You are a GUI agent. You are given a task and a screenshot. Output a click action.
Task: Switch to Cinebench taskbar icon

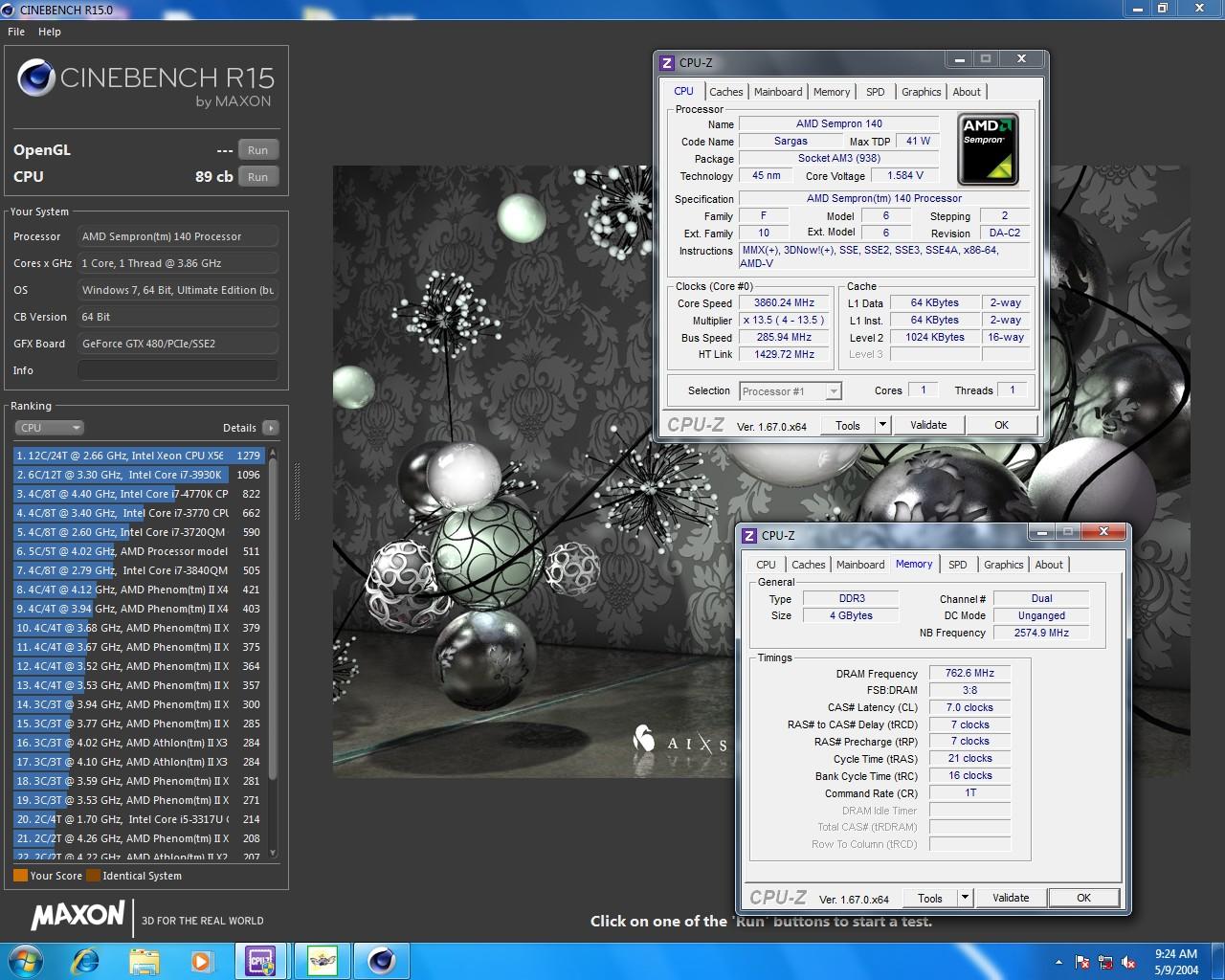(381, 961)
